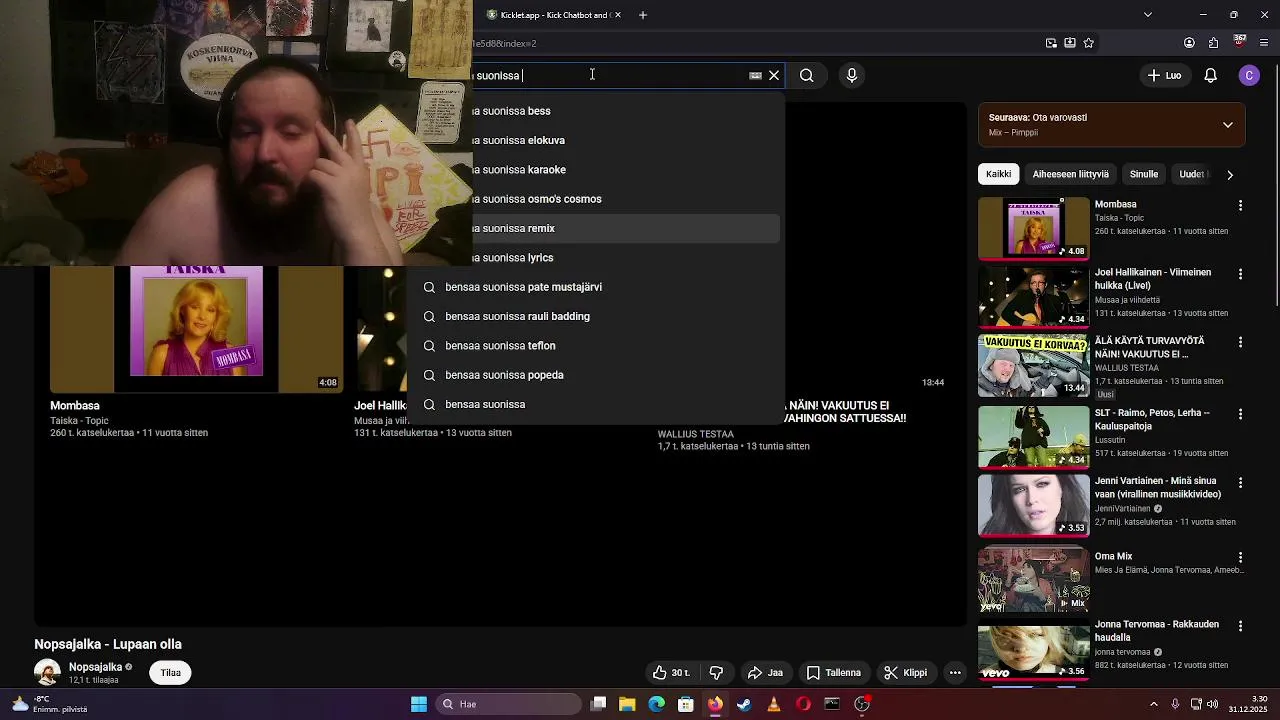The image size is (1280, 720).
Task: Open Steam from the taskbar
Action: [x=744, y=704]
